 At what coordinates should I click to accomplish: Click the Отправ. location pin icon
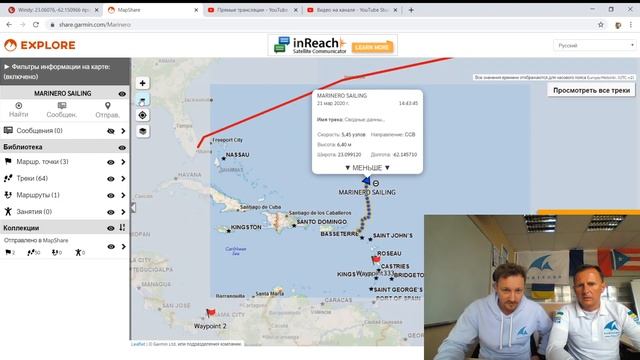click(x=107, y=106)
